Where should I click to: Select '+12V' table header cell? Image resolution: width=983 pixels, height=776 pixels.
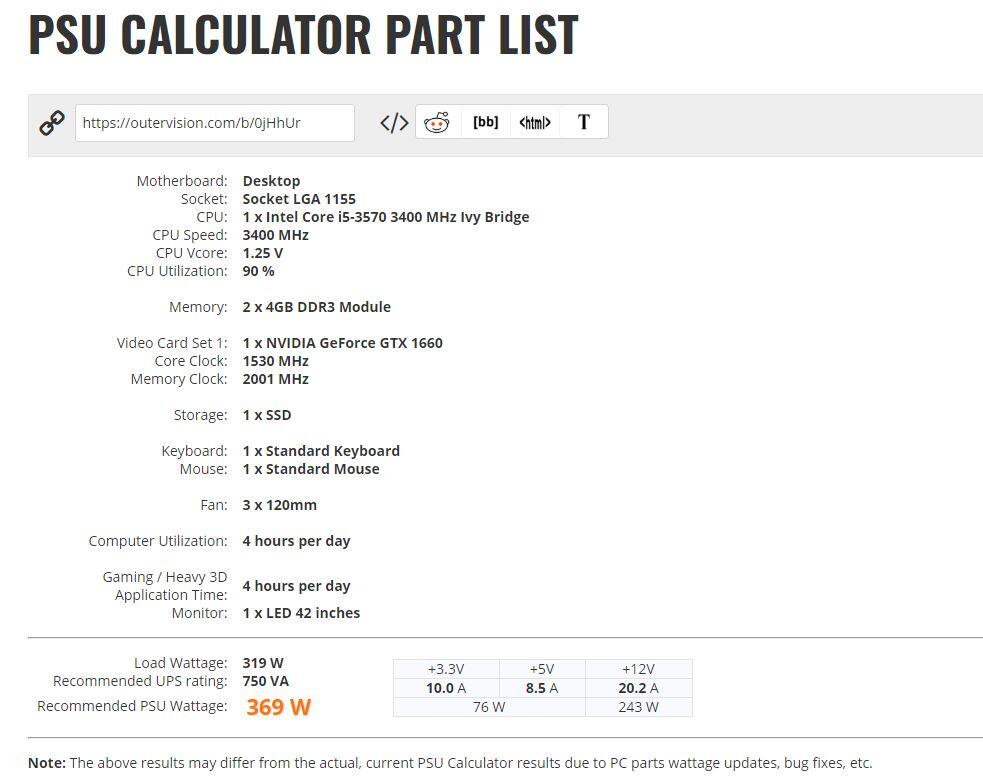pyautogui.click(x=639, y=669)
